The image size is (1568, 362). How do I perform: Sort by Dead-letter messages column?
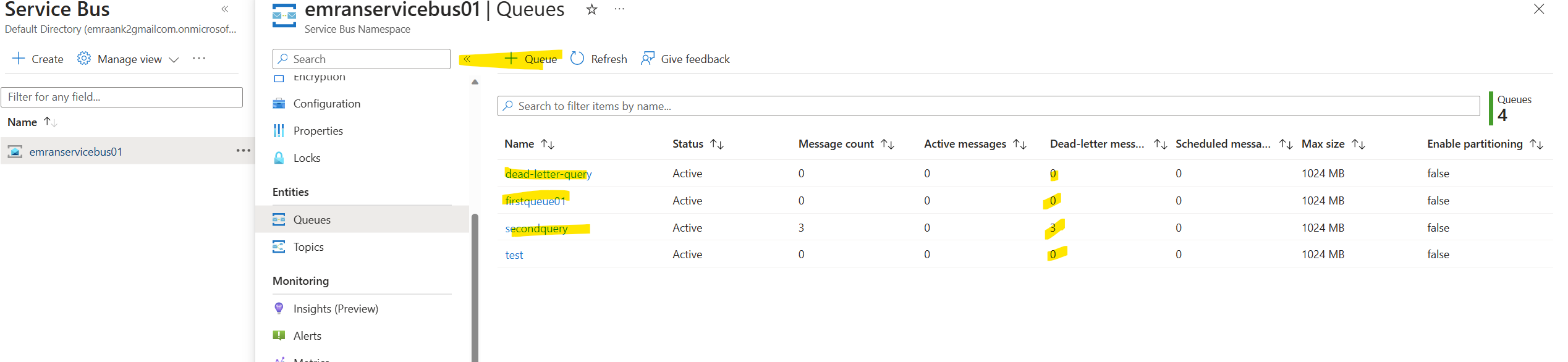click(1108, 144)
